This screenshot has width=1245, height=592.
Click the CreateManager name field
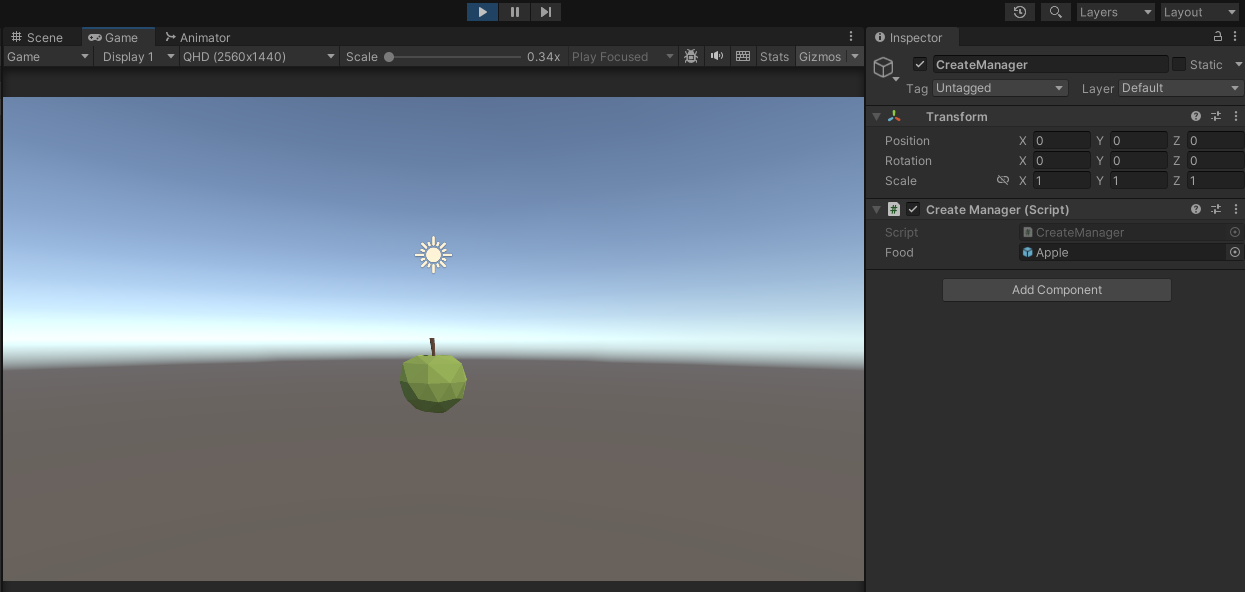(x=1050, y=64)
